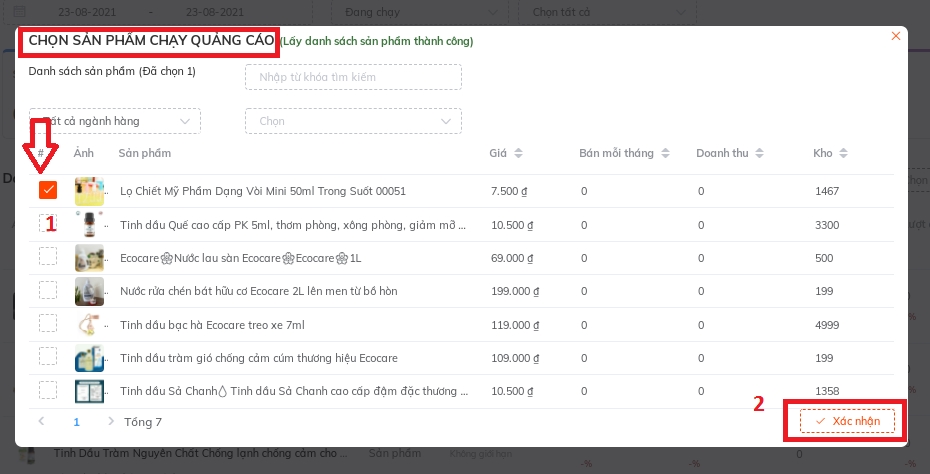This screenshot has width=930, height=474.
Task: Check Nước rửa chén bát Ecocare checkbox
Action: click(x=48, y=291)
